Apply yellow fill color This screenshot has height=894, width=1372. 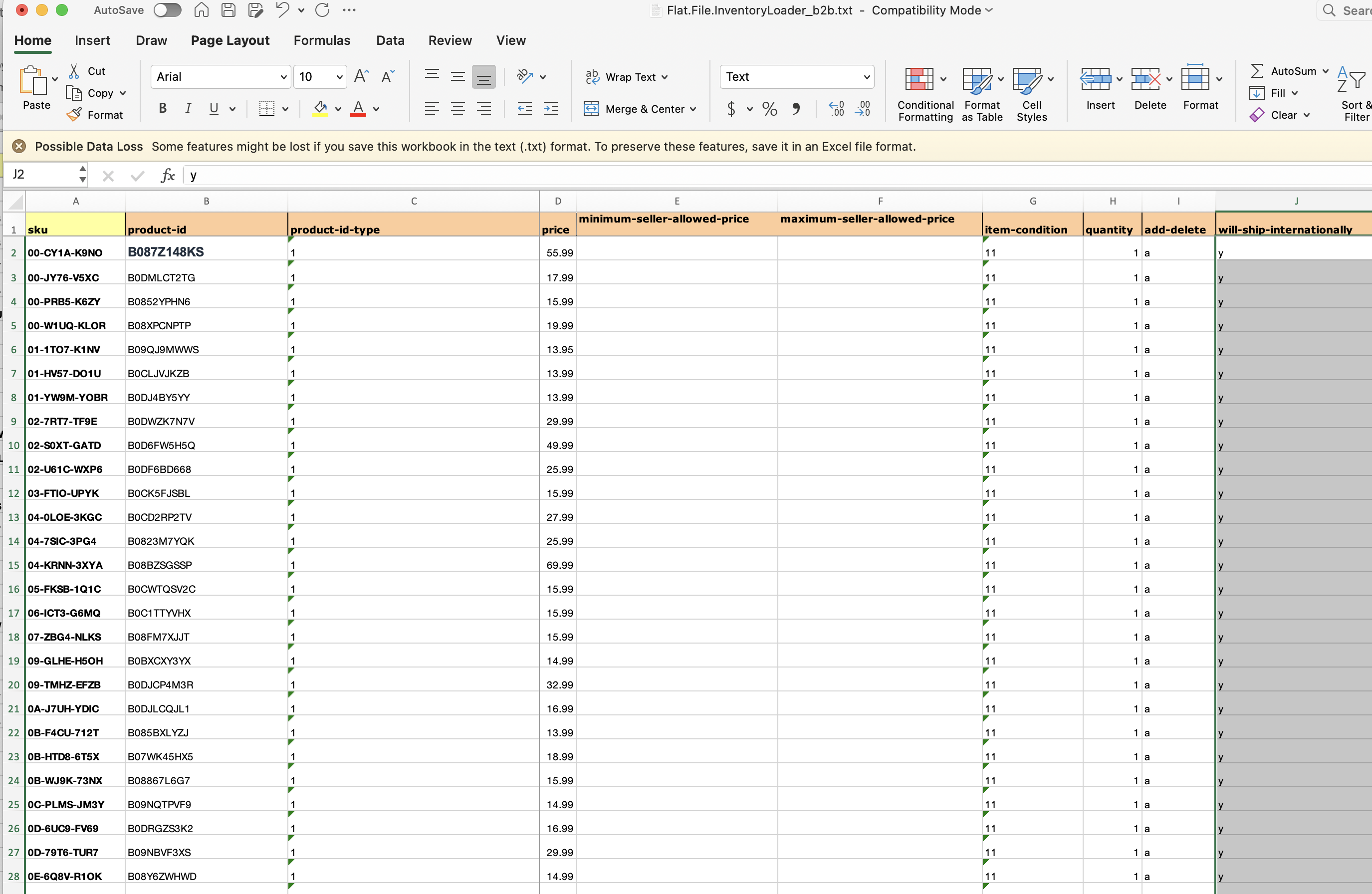[320, 108]
